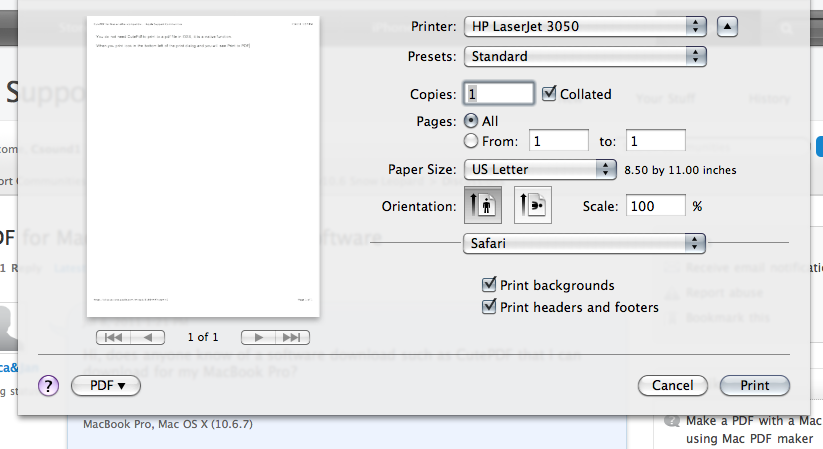Select portrait orientation icon

click(483, 205)
